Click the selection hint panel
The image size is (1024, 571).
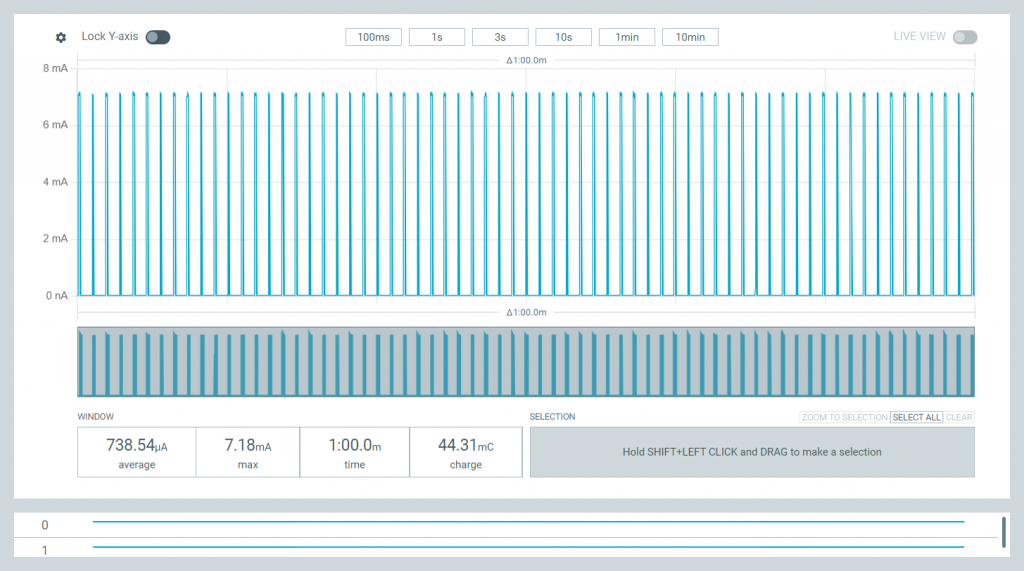tap(752, 452)
